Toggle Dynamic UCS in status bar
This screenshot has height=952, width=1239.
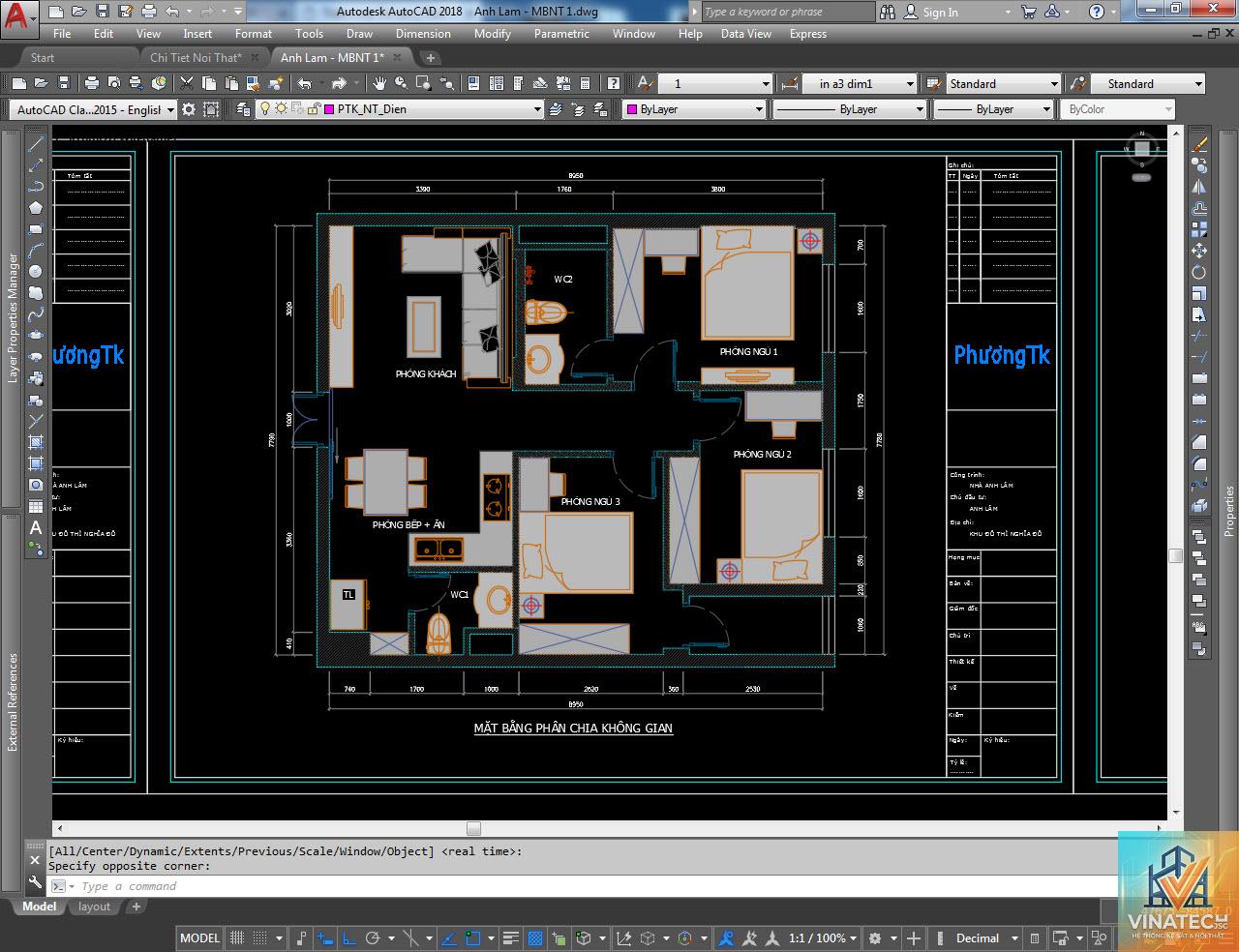pyautogui.click(x=624, y=937)
